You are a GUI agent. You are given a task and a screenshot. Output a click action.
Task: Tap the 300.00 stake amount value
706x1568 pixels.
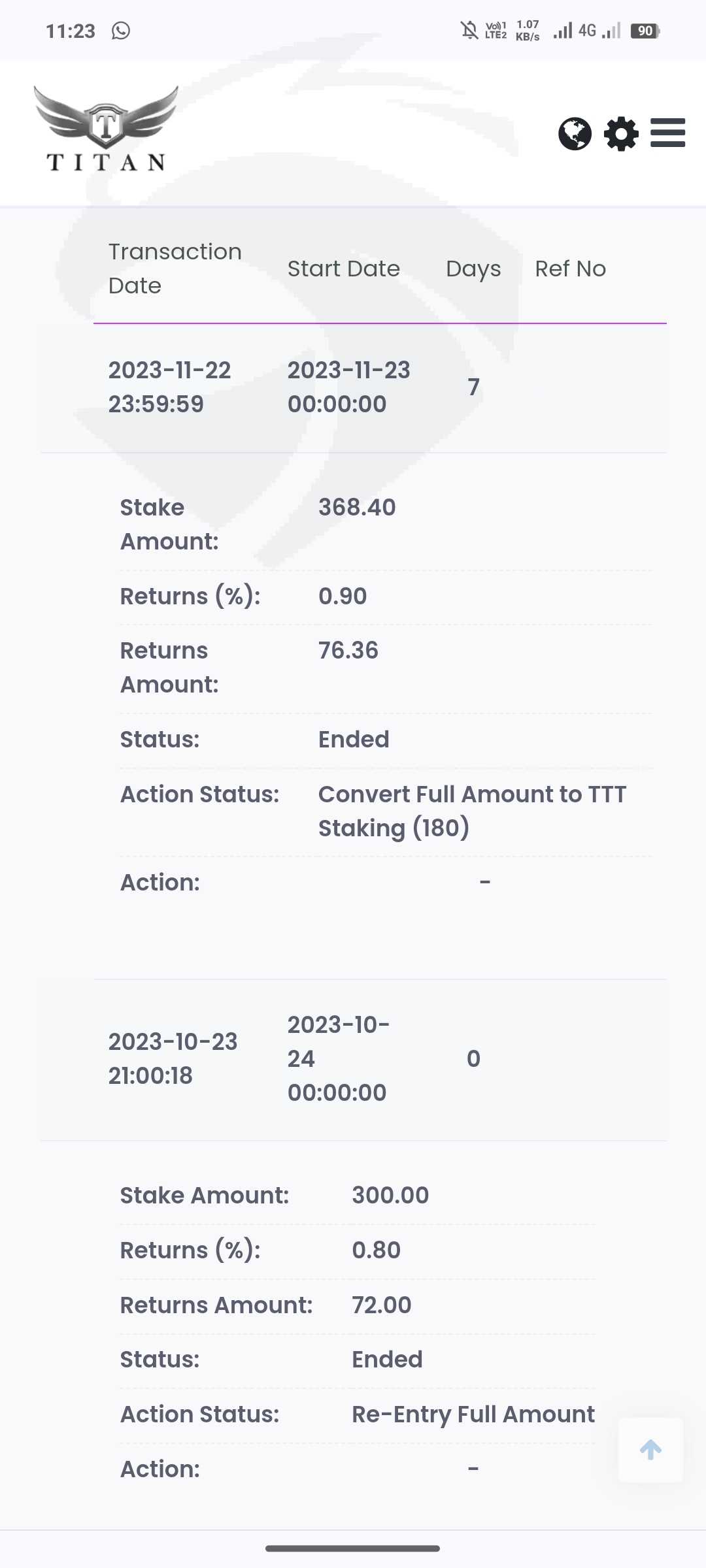click(390, 1196)
